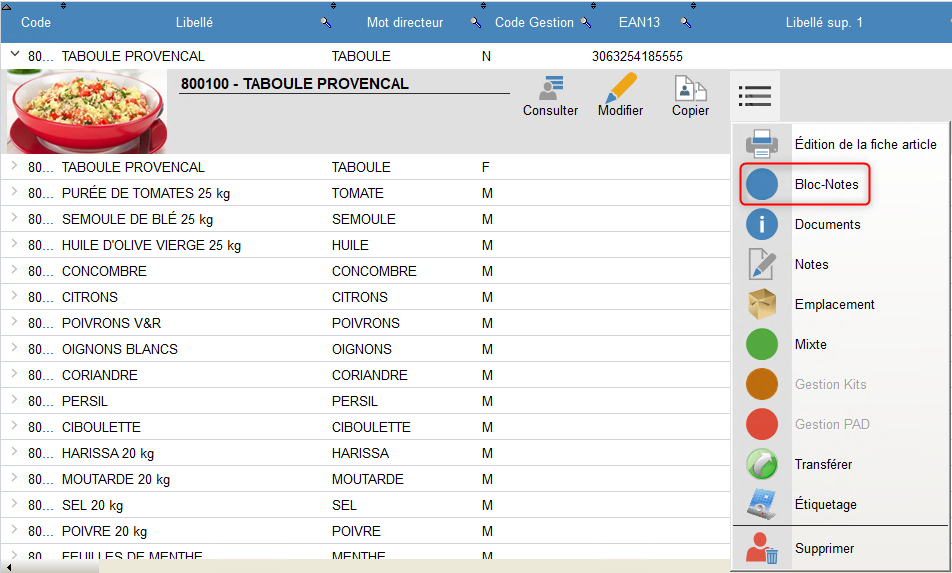Viewport: 952px width, 573px height.
Task: Click the Consulter icon
Action: [549, 90]
